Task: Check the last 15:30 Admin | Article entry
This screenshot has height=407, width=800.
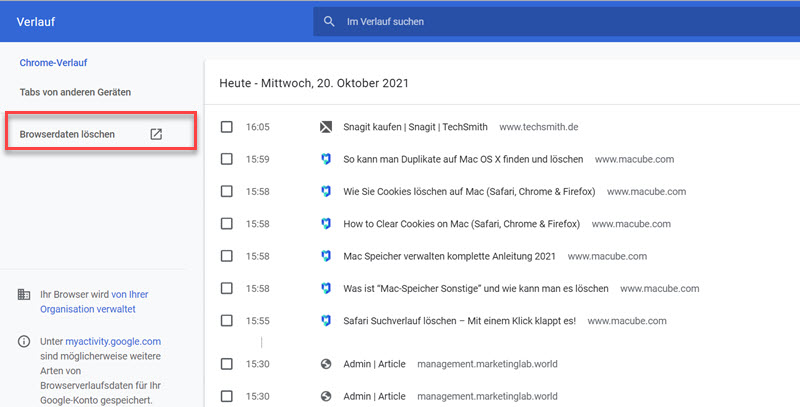Action: (x=227, y=396)
